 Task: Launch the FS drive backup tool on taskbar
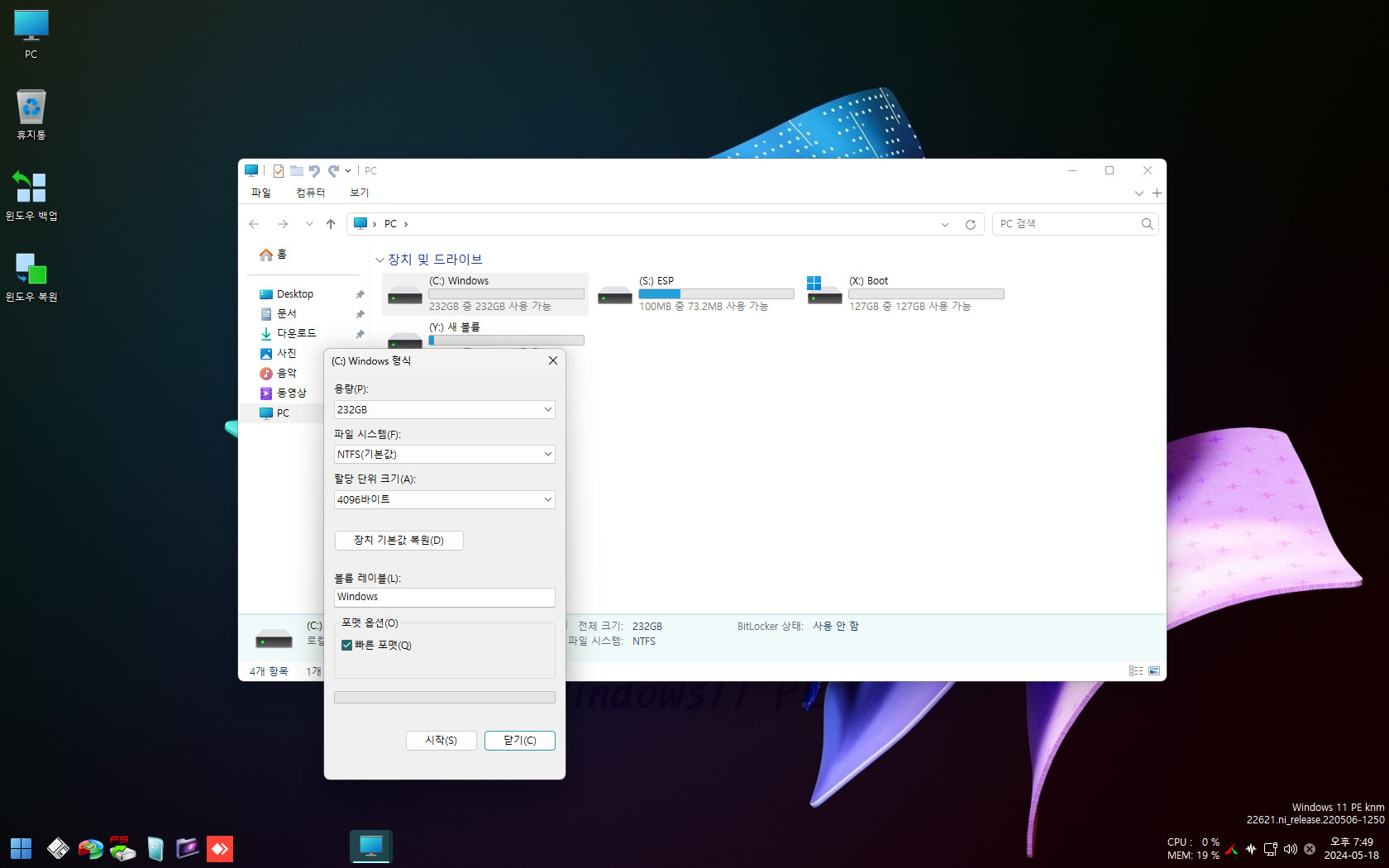122,848
